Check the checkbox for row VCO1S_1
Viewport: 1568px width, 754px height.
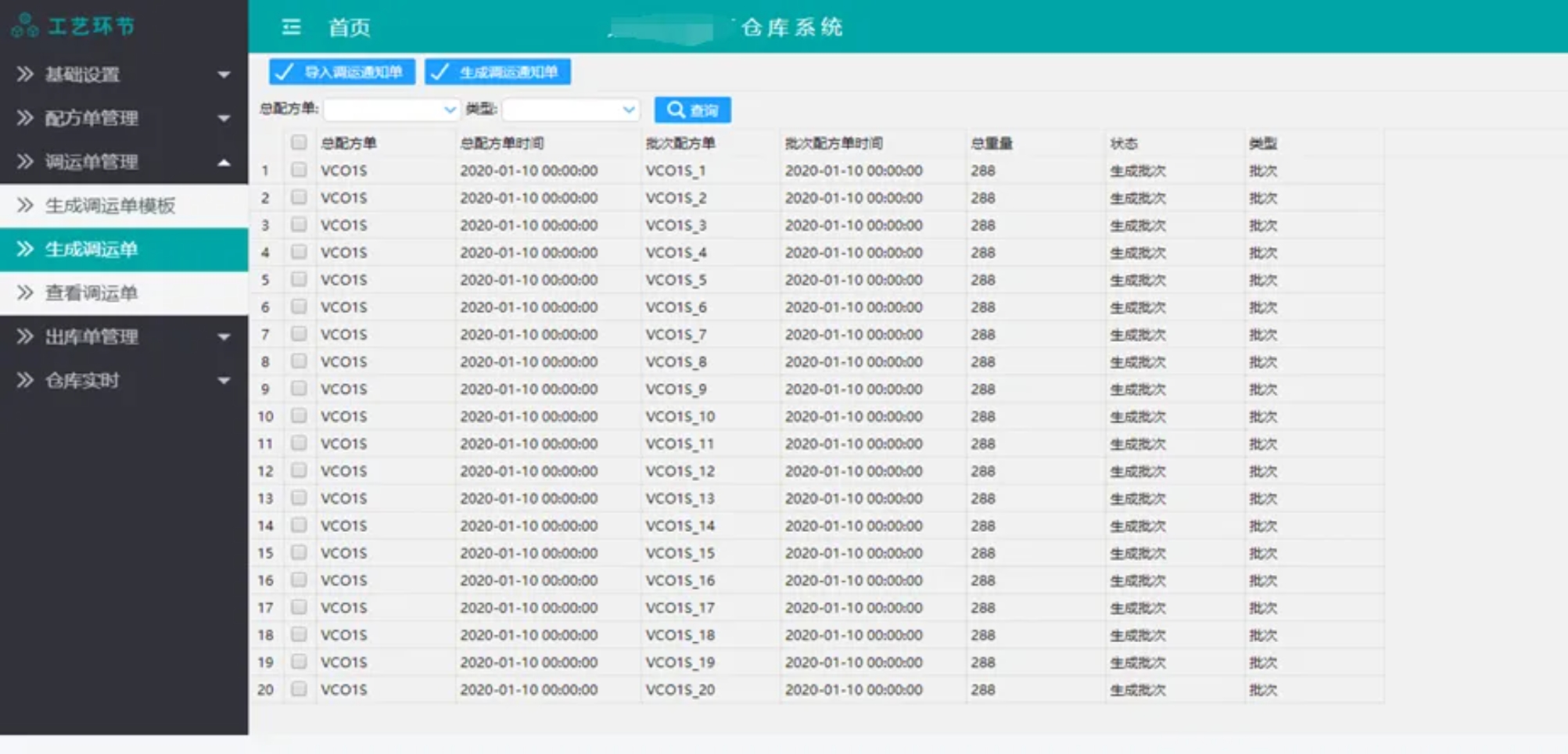pyautogui.click(x=299, y=170)
